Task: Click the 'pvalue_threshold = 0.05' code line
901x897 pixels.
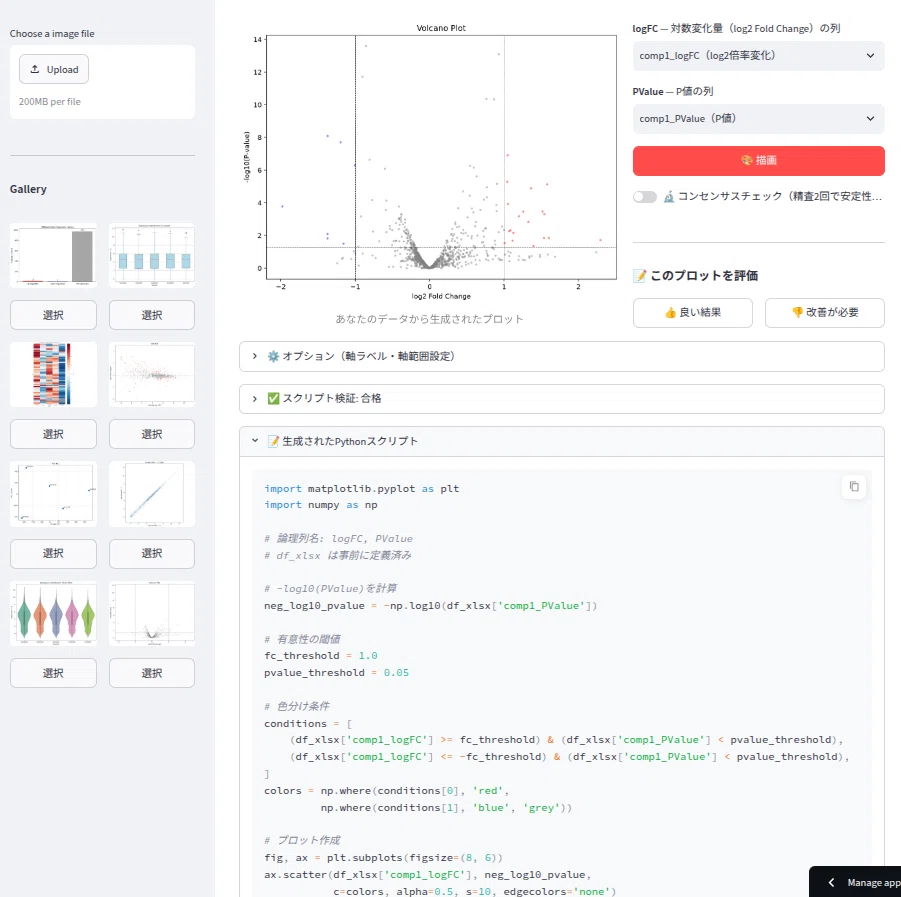Action: pyautogui.click(x=336, y=672)
